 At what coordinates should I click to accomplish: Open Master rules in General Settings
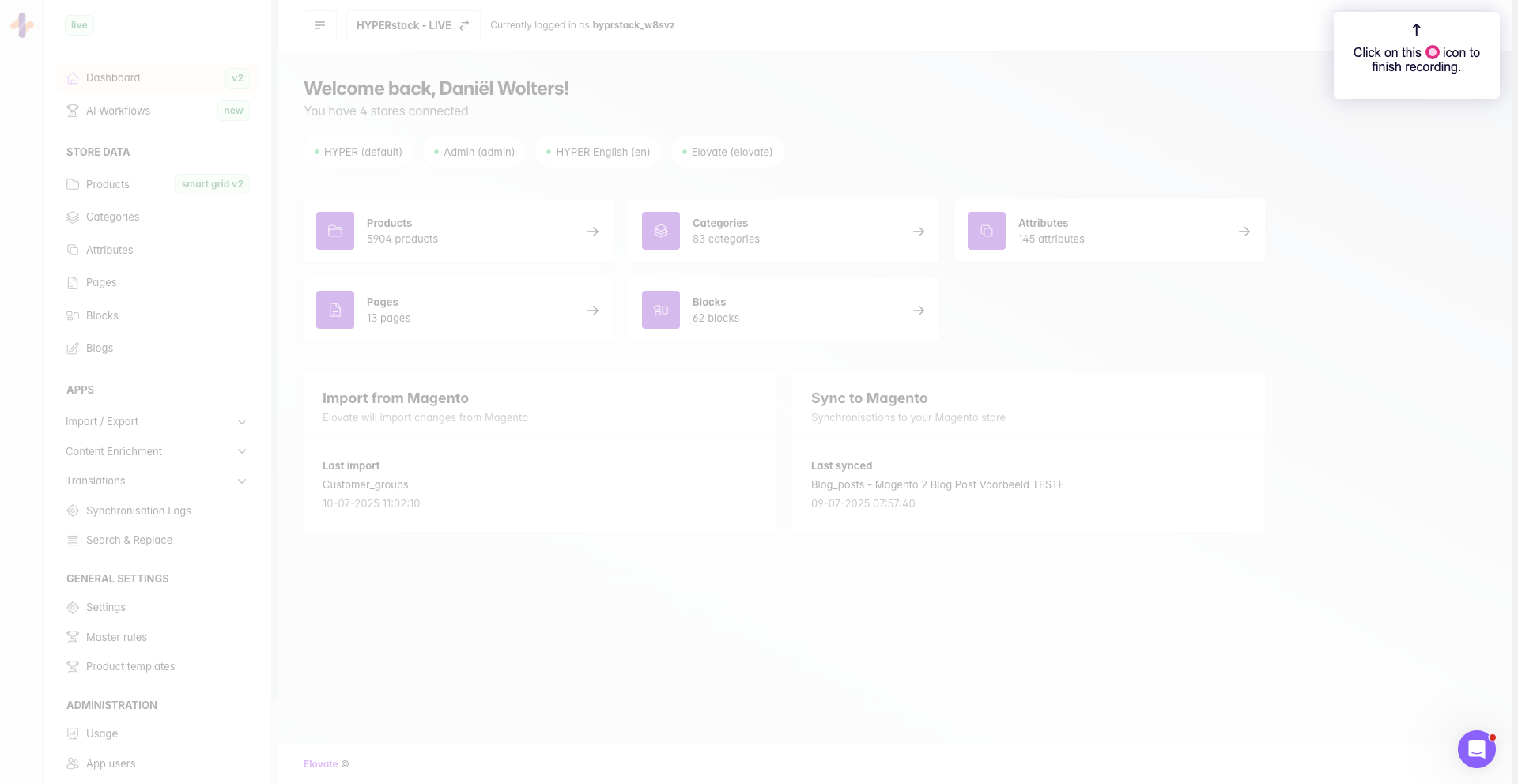click(x=116, y=637)
